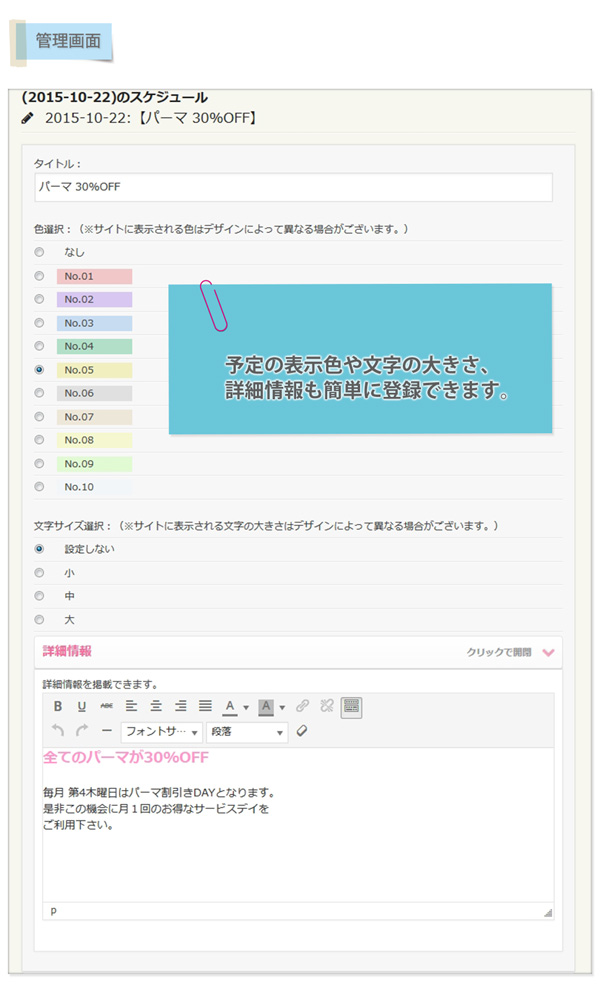This screenshot has height=993, width=600.
Task: Open the 段落 paragraph format dropdown
Action: pyautogui.click(x=246, y=732)
